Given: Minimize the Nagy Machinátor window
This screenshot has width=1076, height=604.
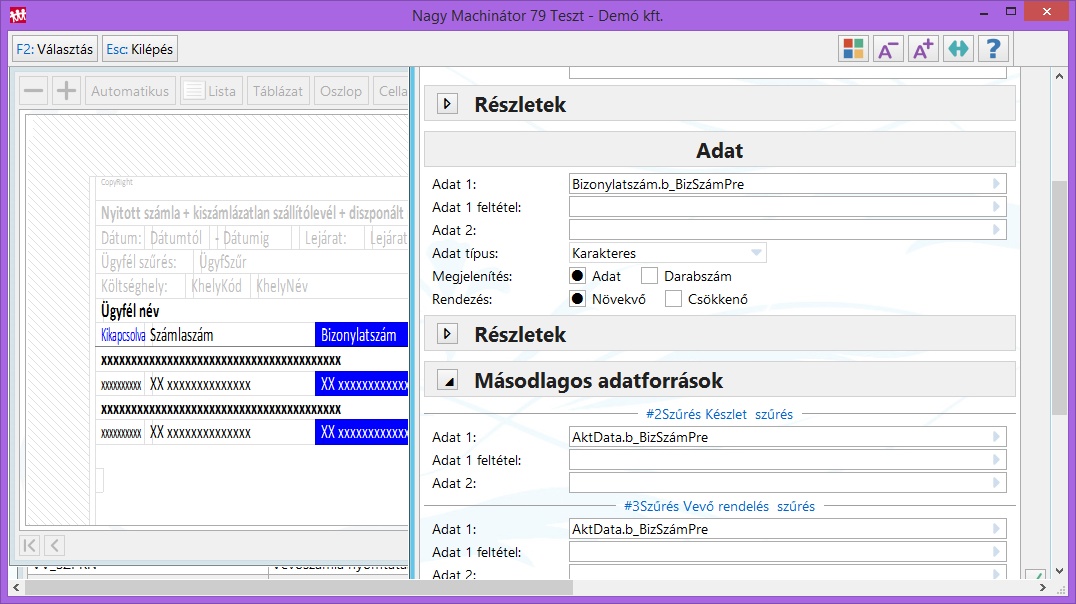Looking at the screenshot, I should pyautogui.click(x=983, y=12).
